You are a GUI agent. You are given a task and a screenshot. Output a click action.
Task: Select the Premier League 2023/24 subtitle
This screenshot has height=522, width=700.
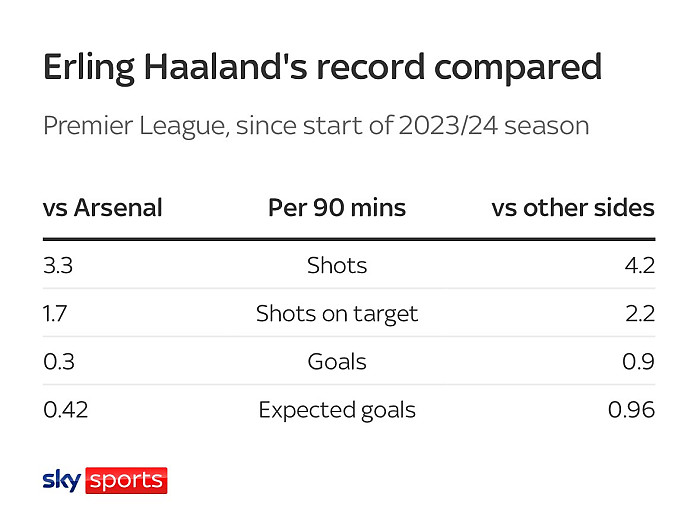coord(316,126)
